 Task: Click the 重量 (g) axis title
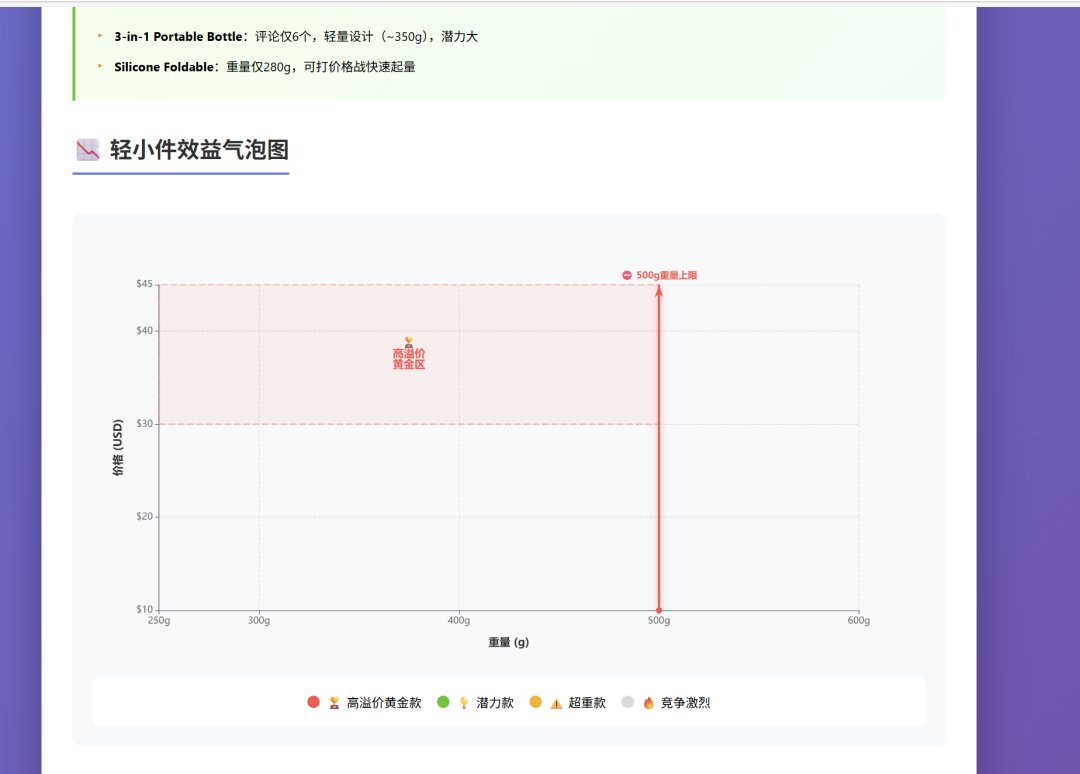509,642
